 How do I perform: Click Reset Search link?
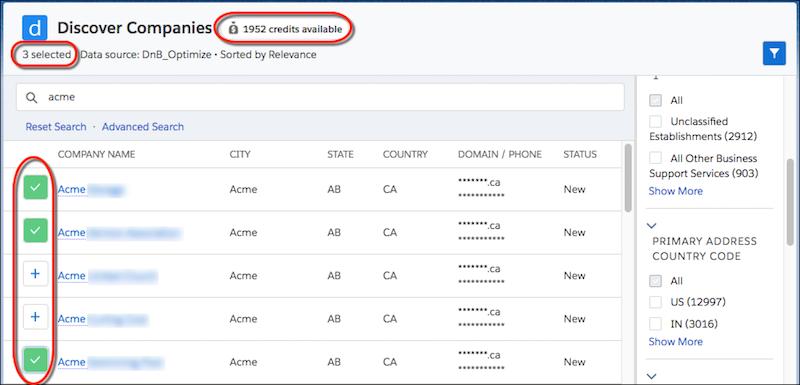tap(56, 126)
